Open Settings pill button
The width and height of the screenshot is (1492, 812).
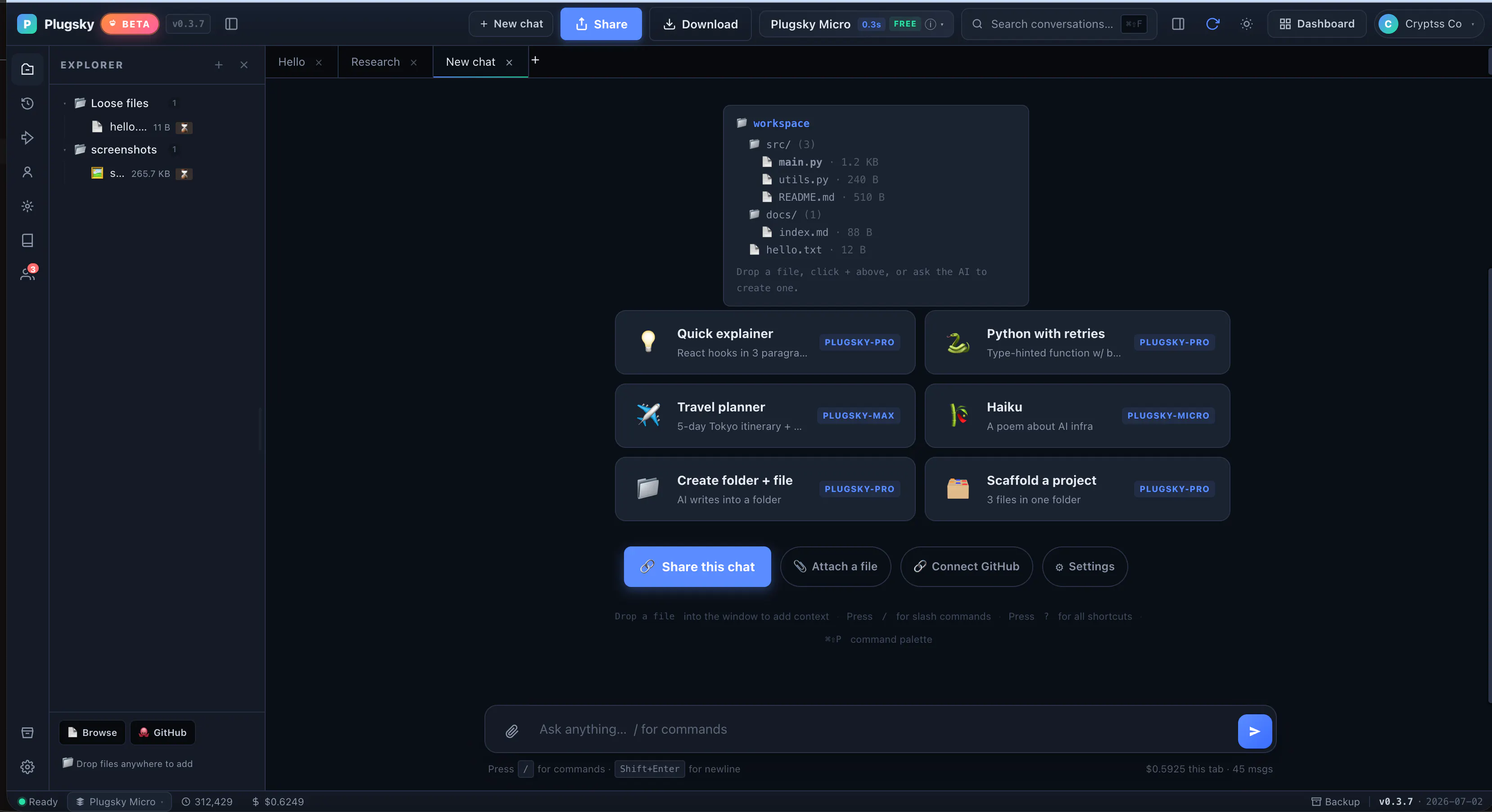[1085, 566]
